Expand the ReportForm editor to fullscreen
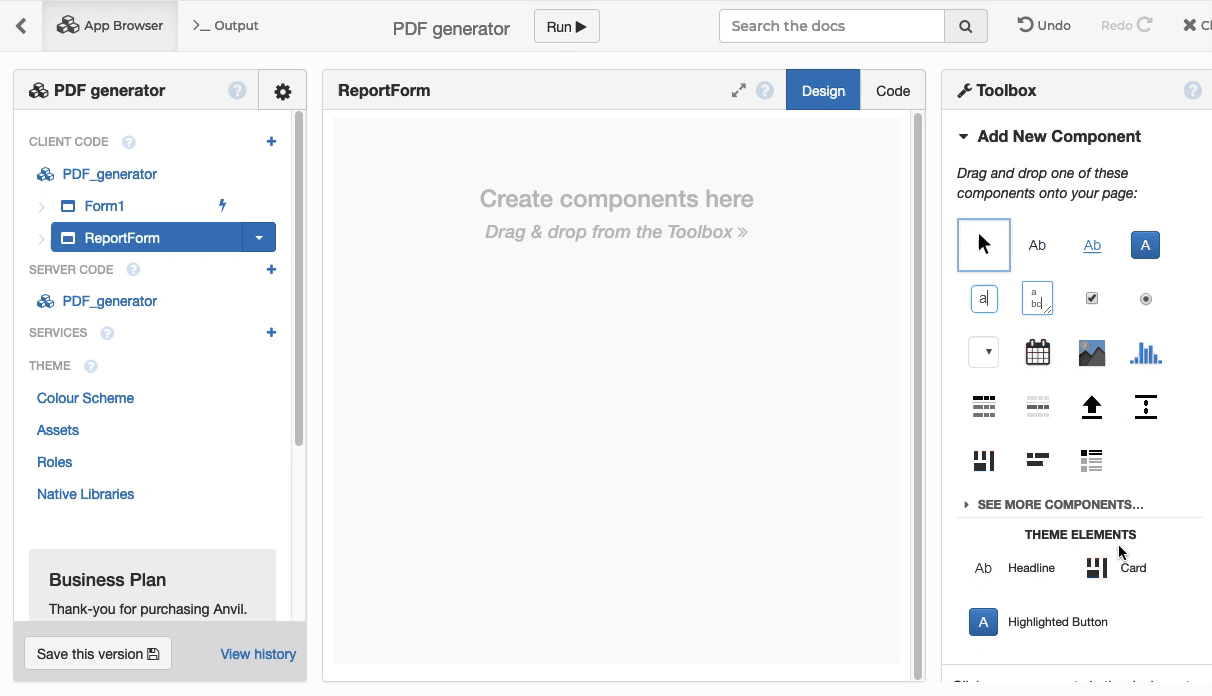 tap(738, 91)
